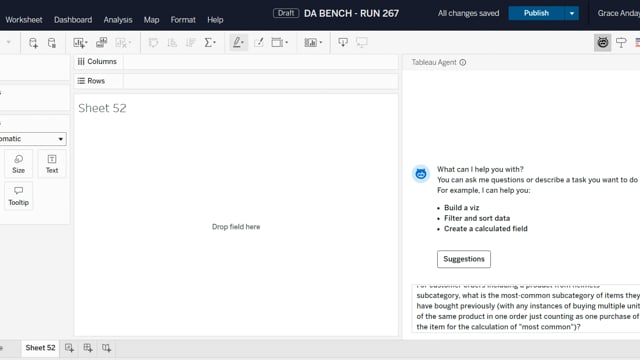Screen dimensions: 640x360
Task: Click the 'Filter and sort data' bullet text
Action: 477,218
